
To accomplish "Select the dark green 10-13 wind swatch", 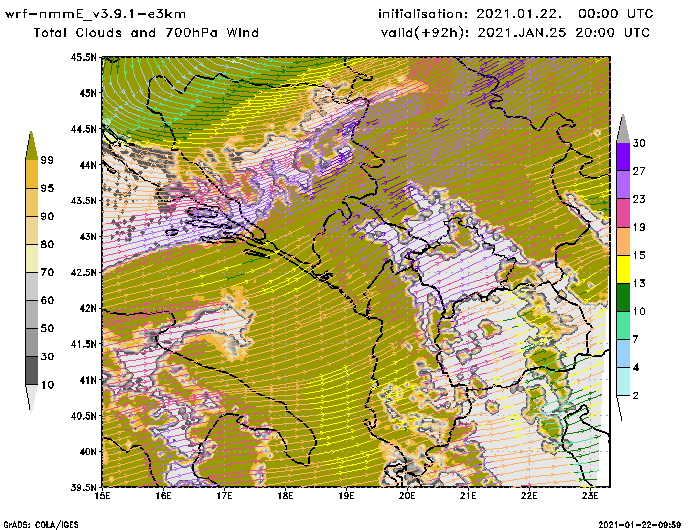I will [623, 297].
